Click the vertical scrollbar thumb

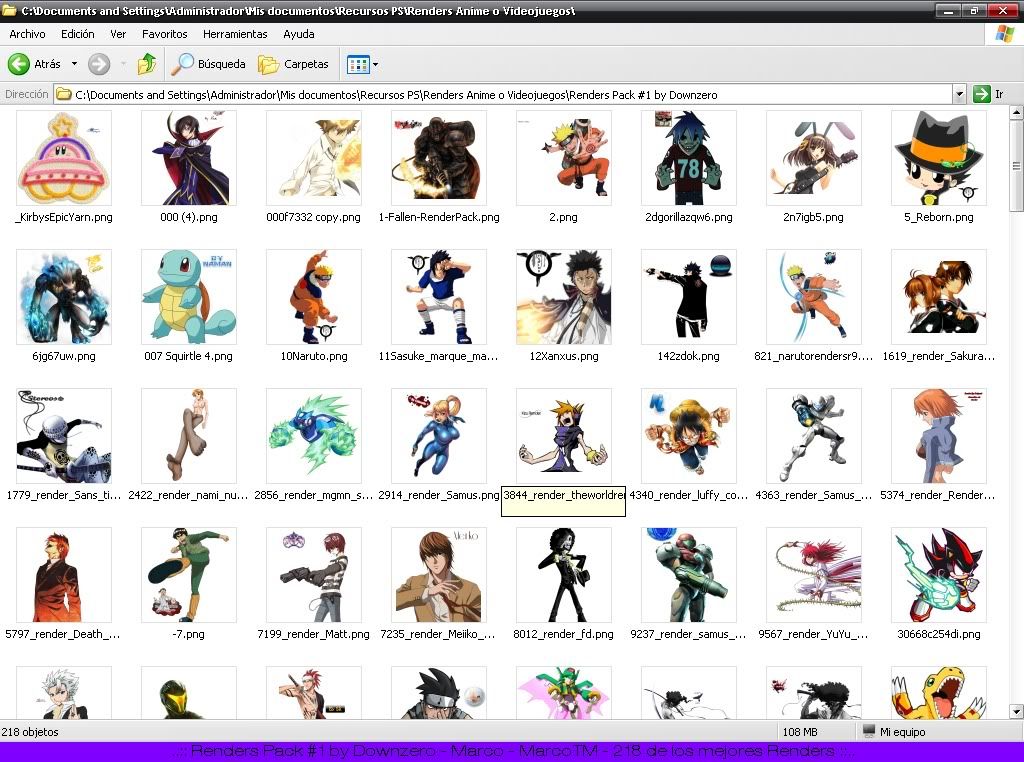point(1016,166)
